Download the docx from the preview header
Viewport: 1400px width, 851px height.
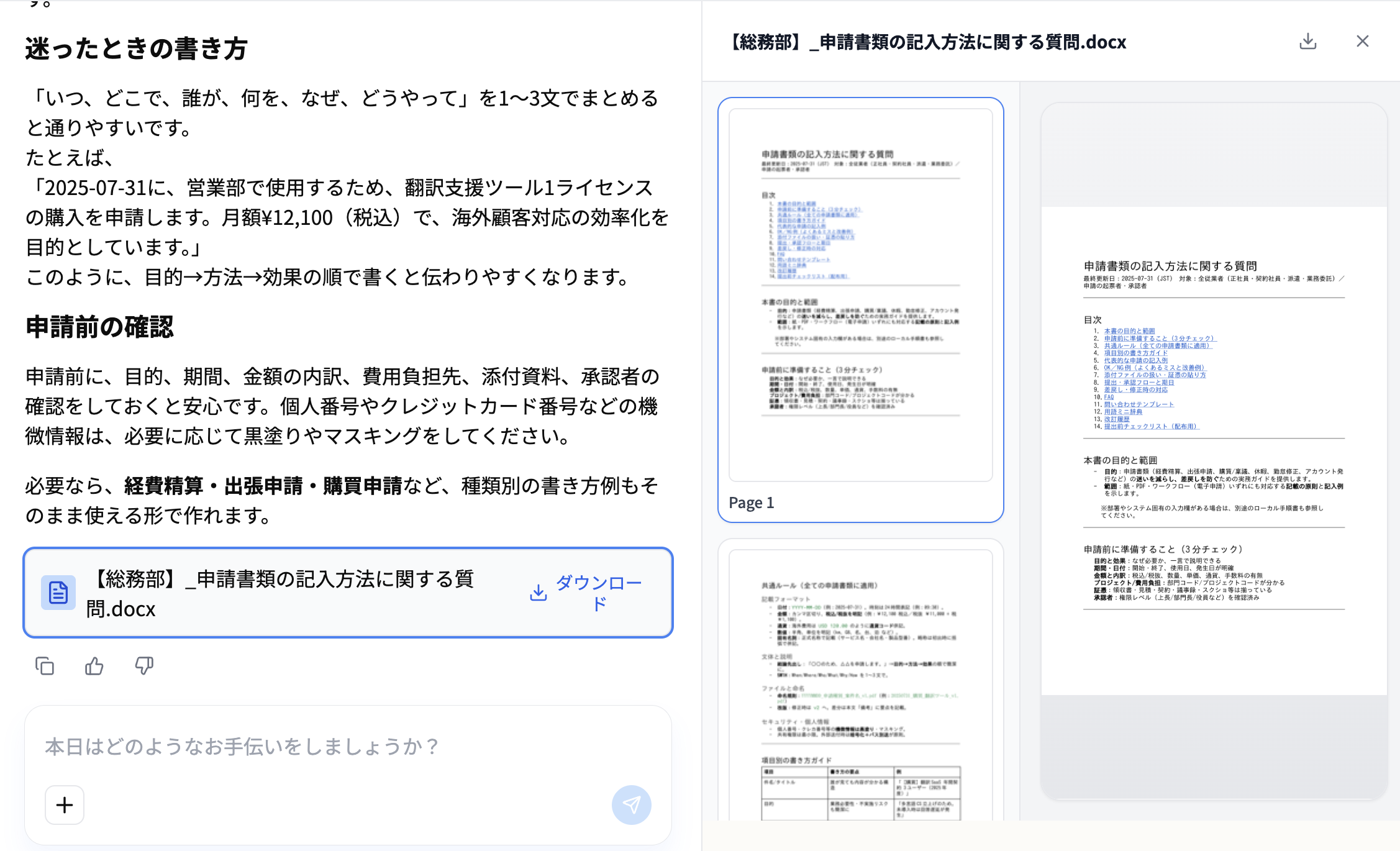(x=1307, y=42)
